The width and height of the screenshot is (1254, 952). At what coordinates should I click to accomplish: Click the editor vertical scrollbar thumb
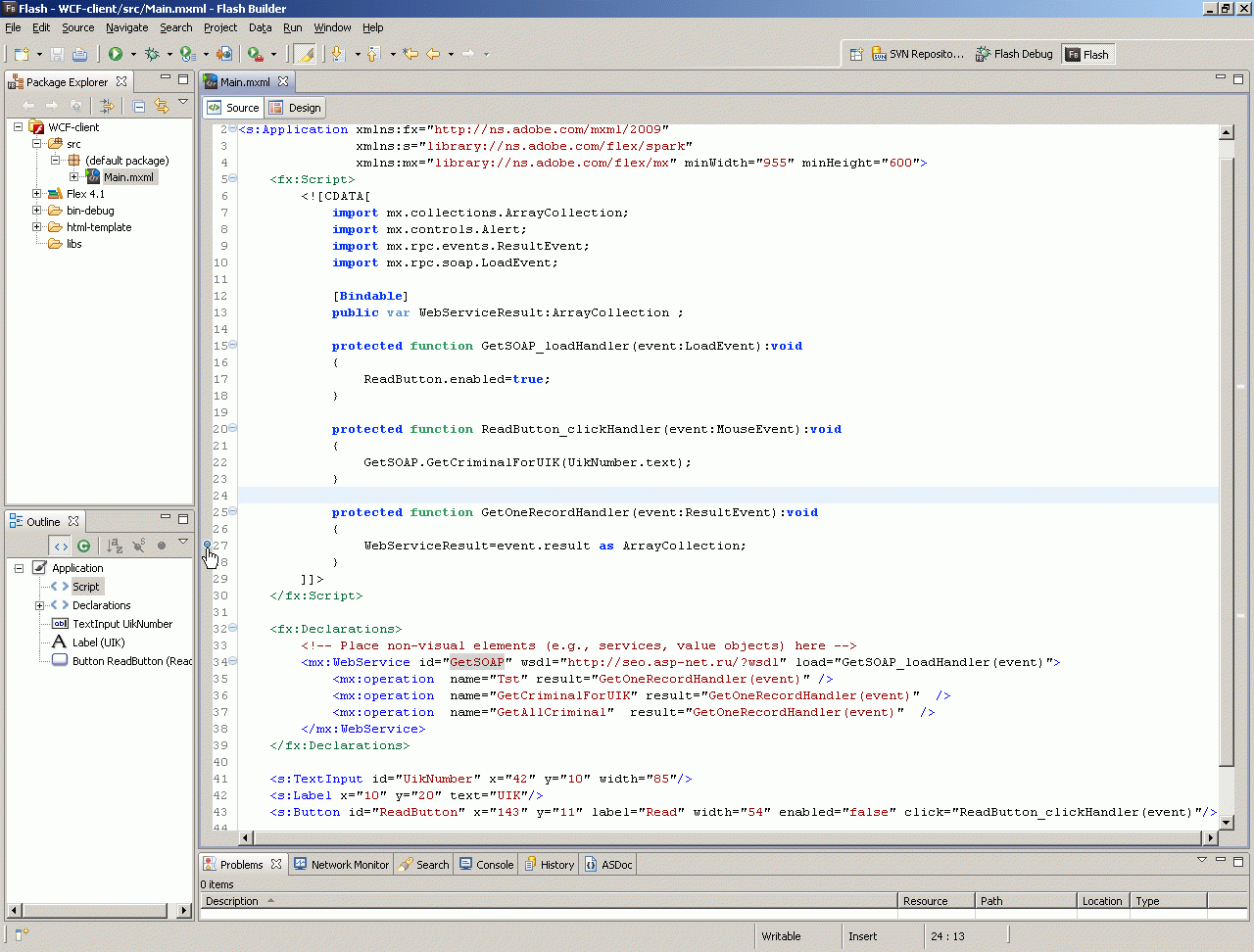1226,460
